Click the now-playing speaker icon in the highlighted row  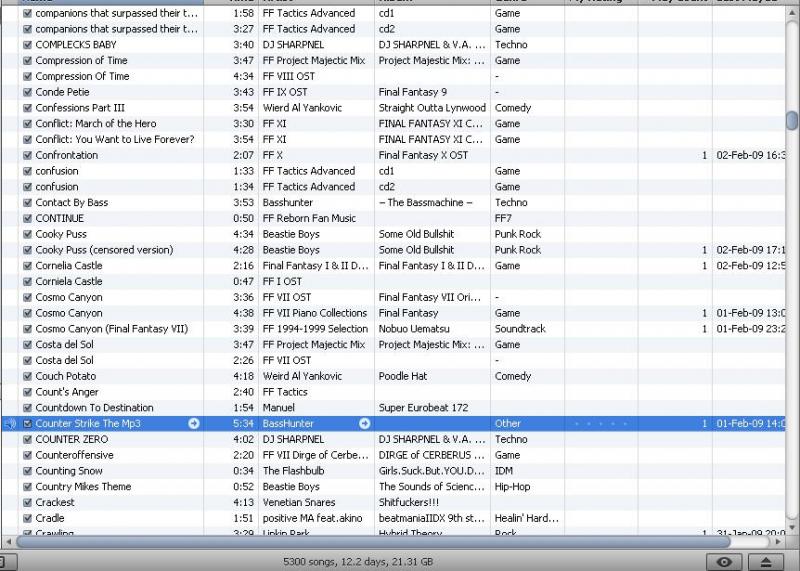click(11, 424)
